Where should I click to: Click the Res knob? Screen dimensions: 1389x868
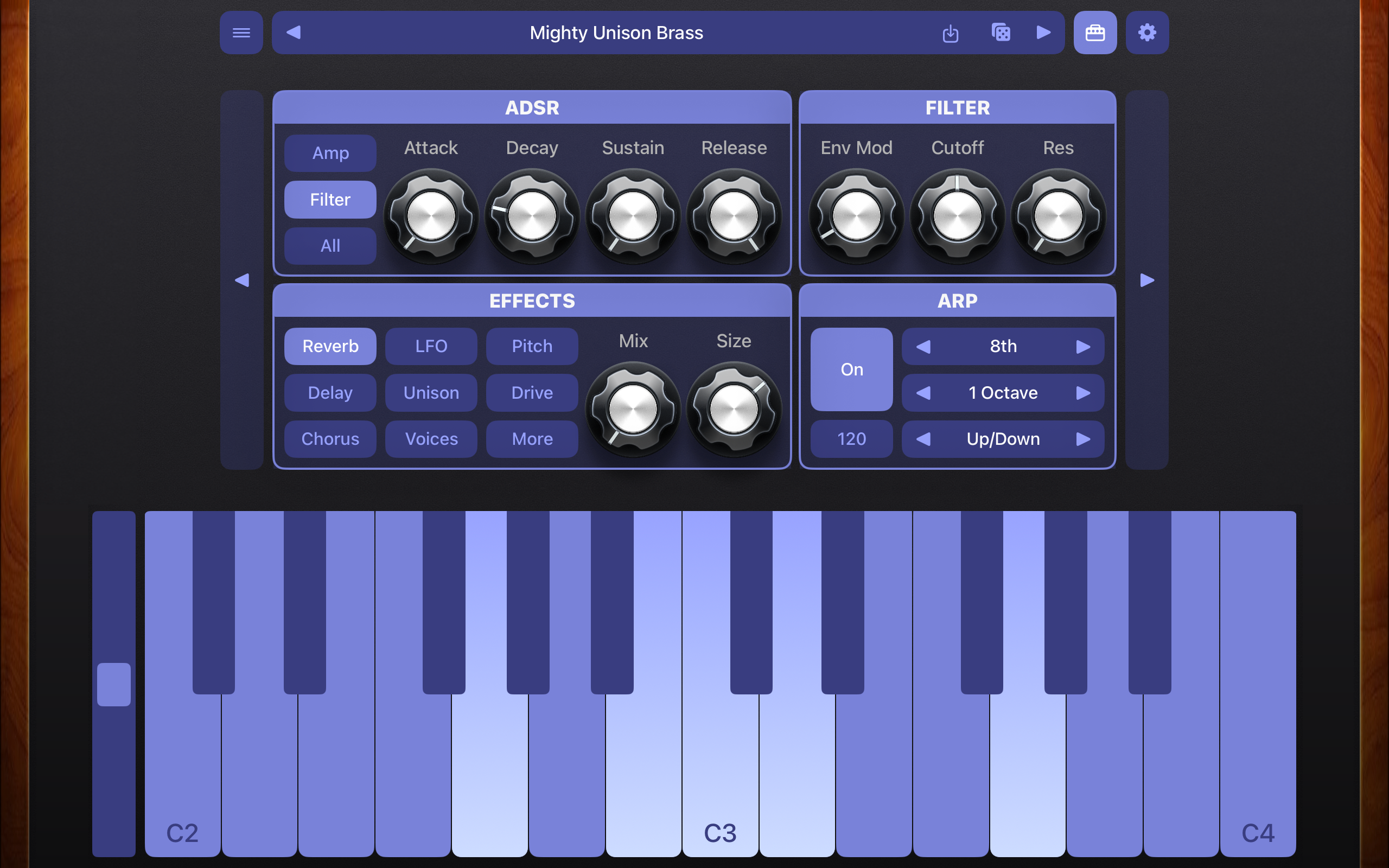pos(1059,216)
